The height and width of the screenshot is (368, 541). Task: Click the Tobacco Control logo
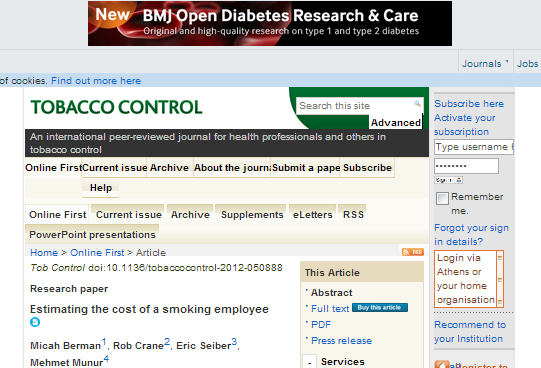point(116,107)
